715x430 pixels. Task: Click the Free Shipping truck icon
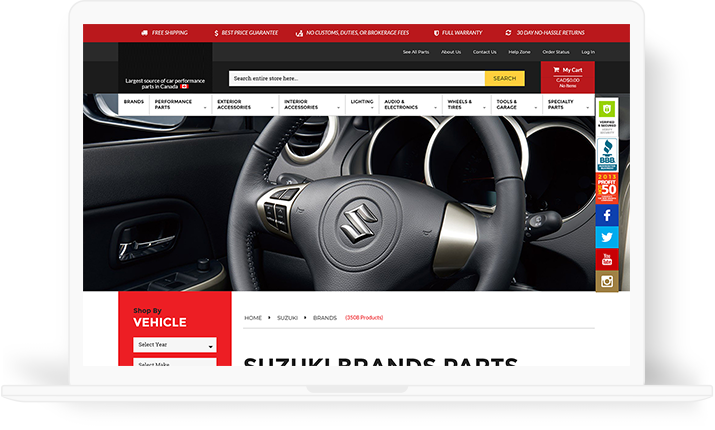click(145, 33)
